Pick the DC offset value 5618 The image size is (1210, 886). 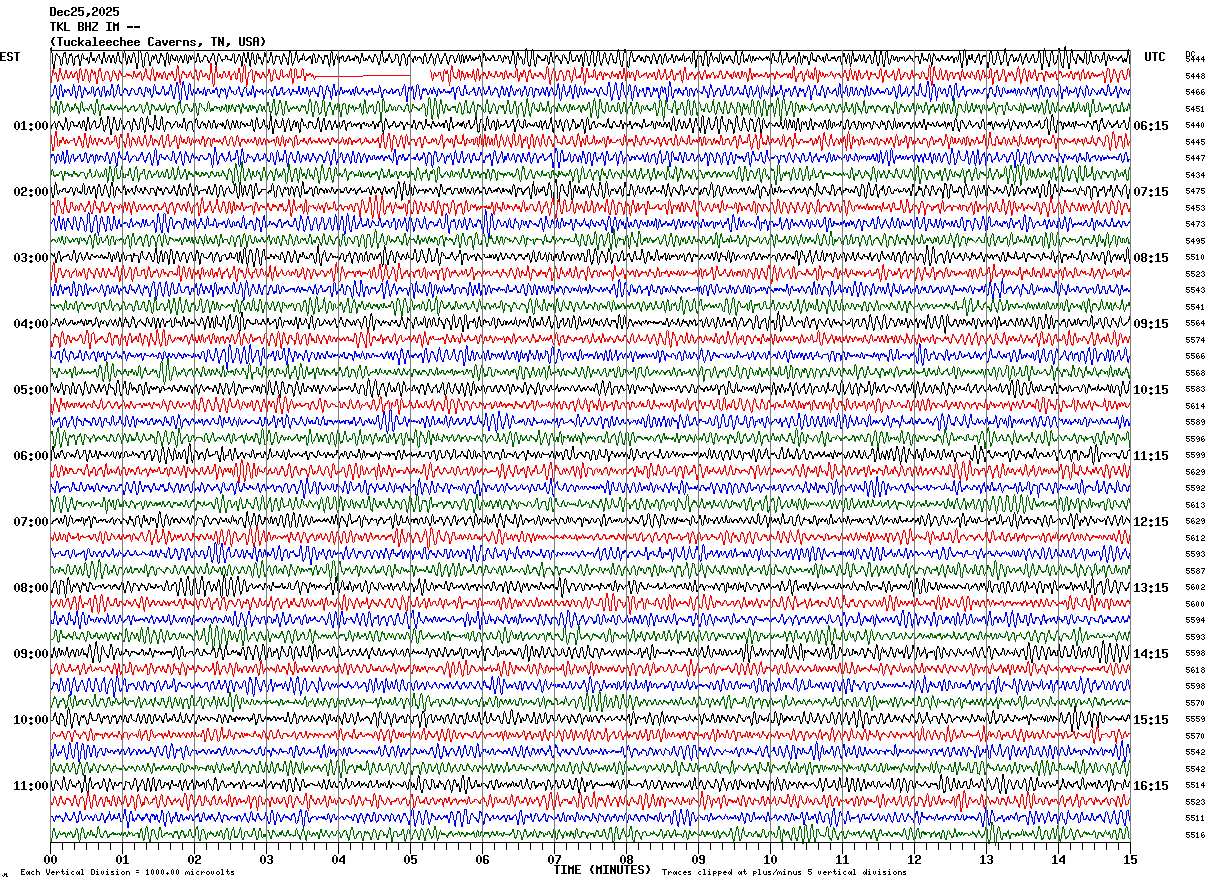(x=1195, y=670)
